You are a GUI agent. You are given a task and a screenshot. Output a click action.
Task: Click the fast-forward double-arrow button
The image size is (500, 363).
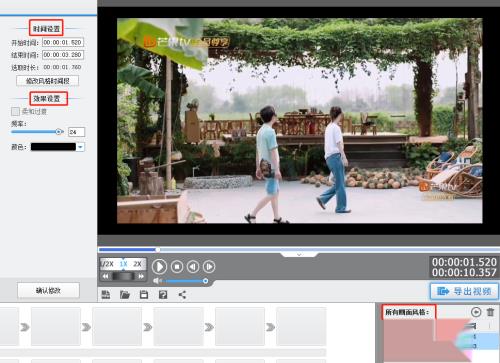click(141, 276)
